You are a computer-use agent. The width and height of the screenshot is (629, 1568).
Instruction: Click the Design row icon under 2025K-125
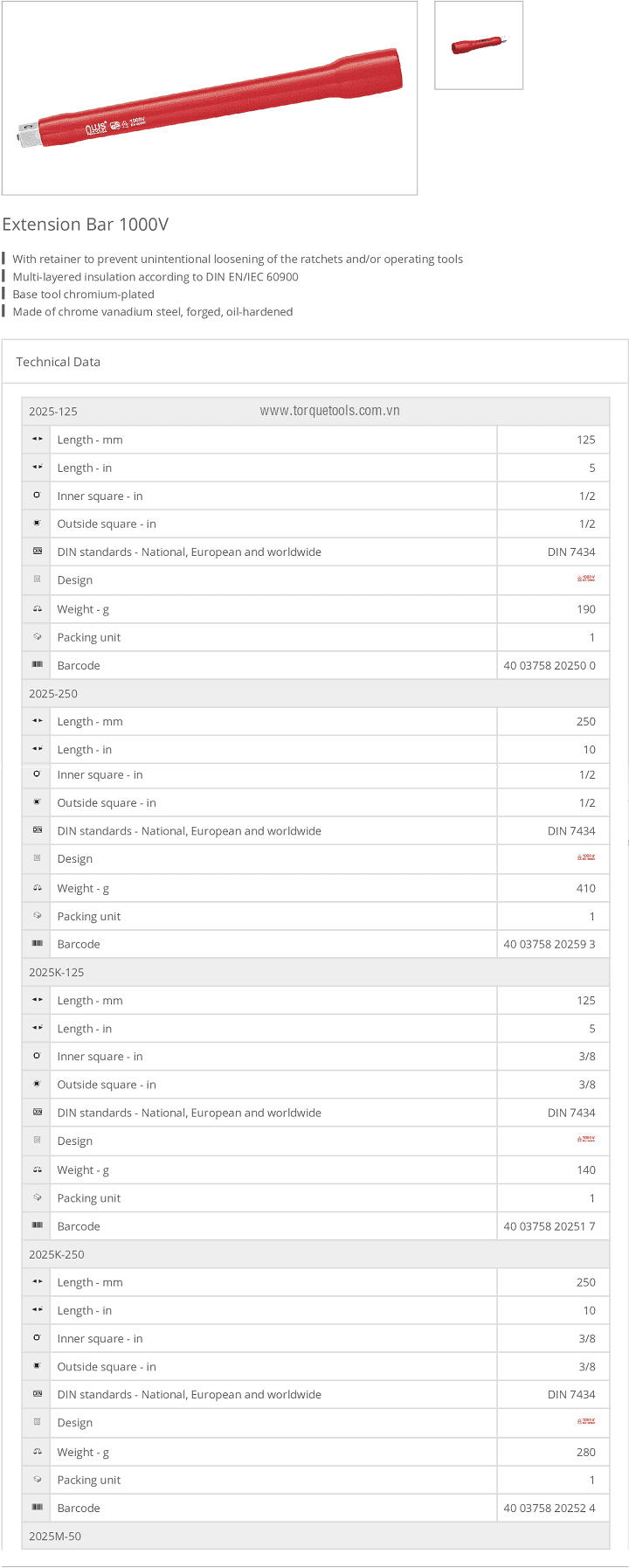(x=37, y=1141)
